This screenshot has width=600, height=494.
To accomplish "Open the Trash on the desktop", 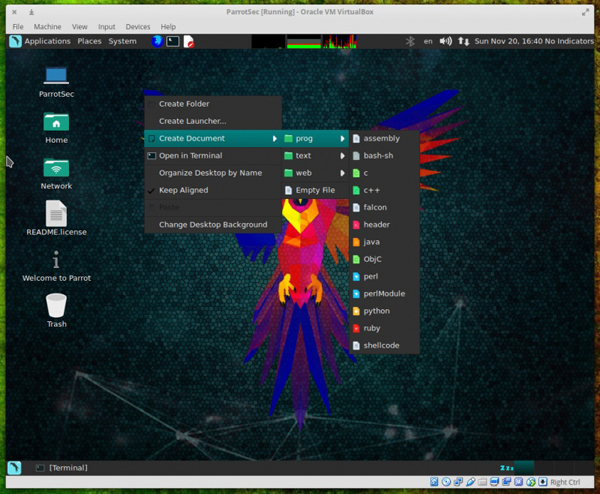I will coord(56,311).
